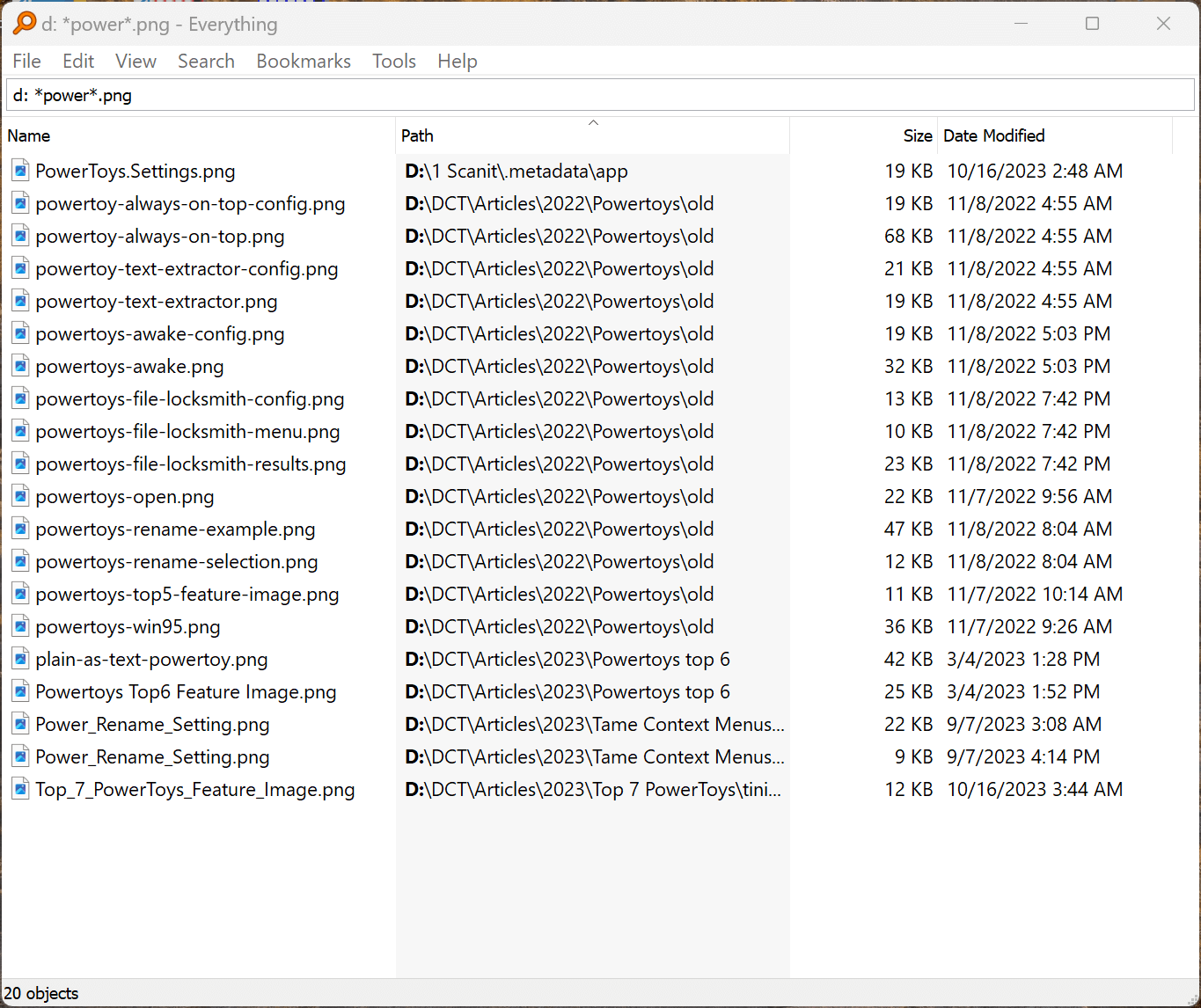Open the View menu
This screenshot has height=1008, width=1201.
[135, 61]
